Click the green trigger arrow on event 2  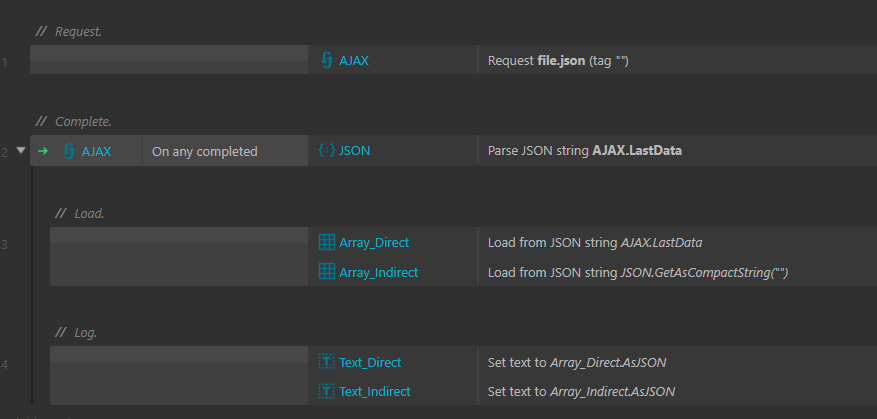coord(43,151)
